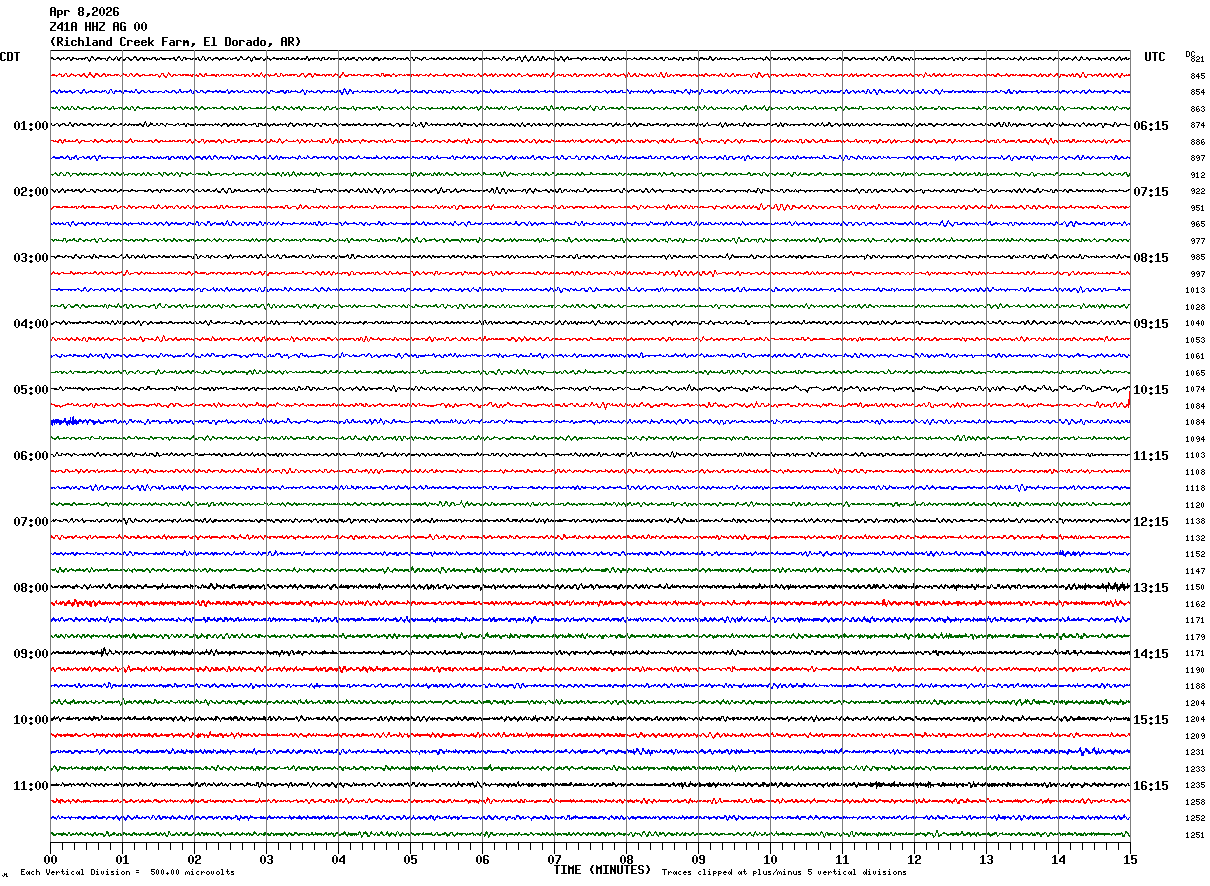Click the "11:15" UTC time label

1150,456
